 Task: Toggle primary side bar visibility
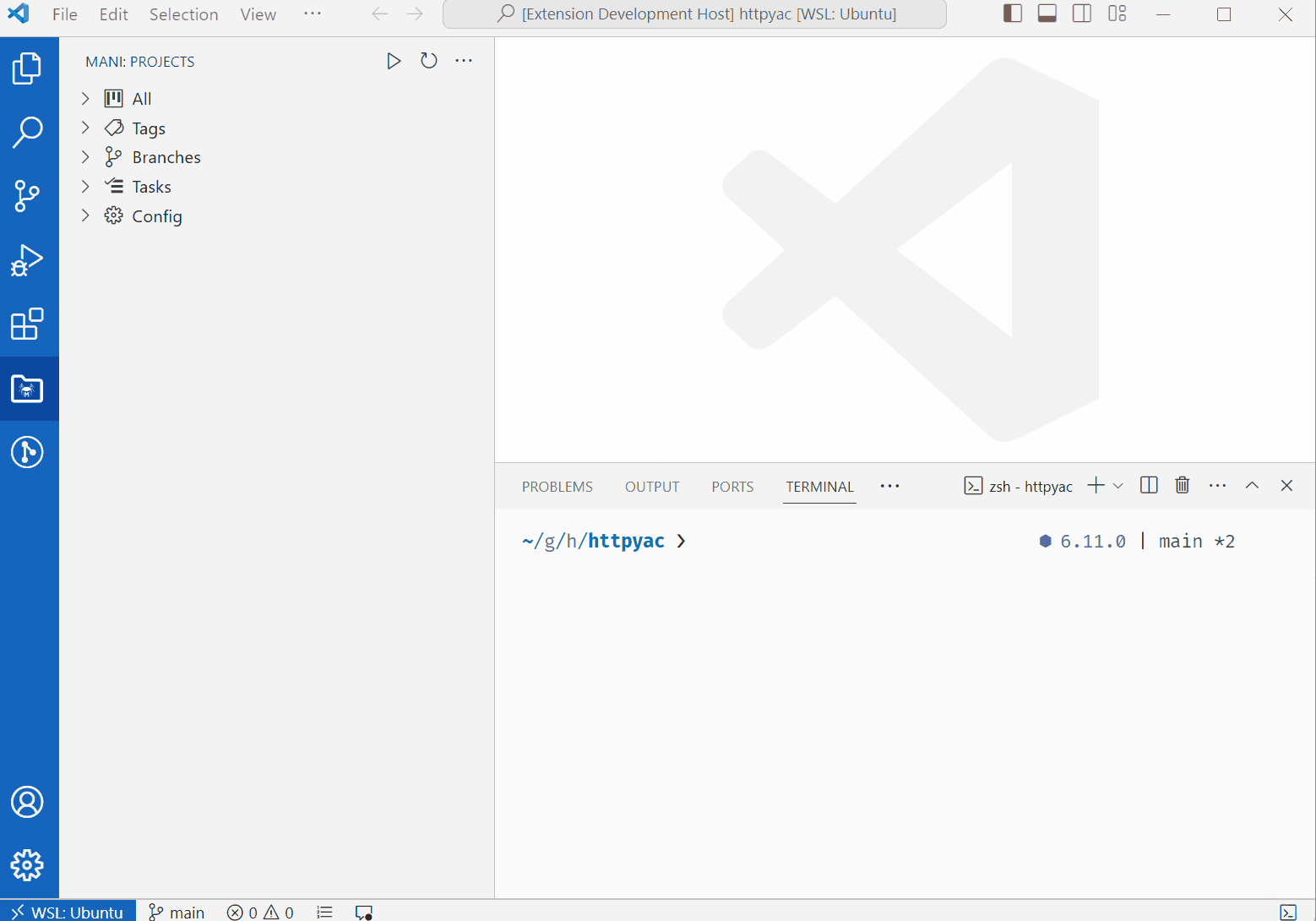tap(1013, 14)
